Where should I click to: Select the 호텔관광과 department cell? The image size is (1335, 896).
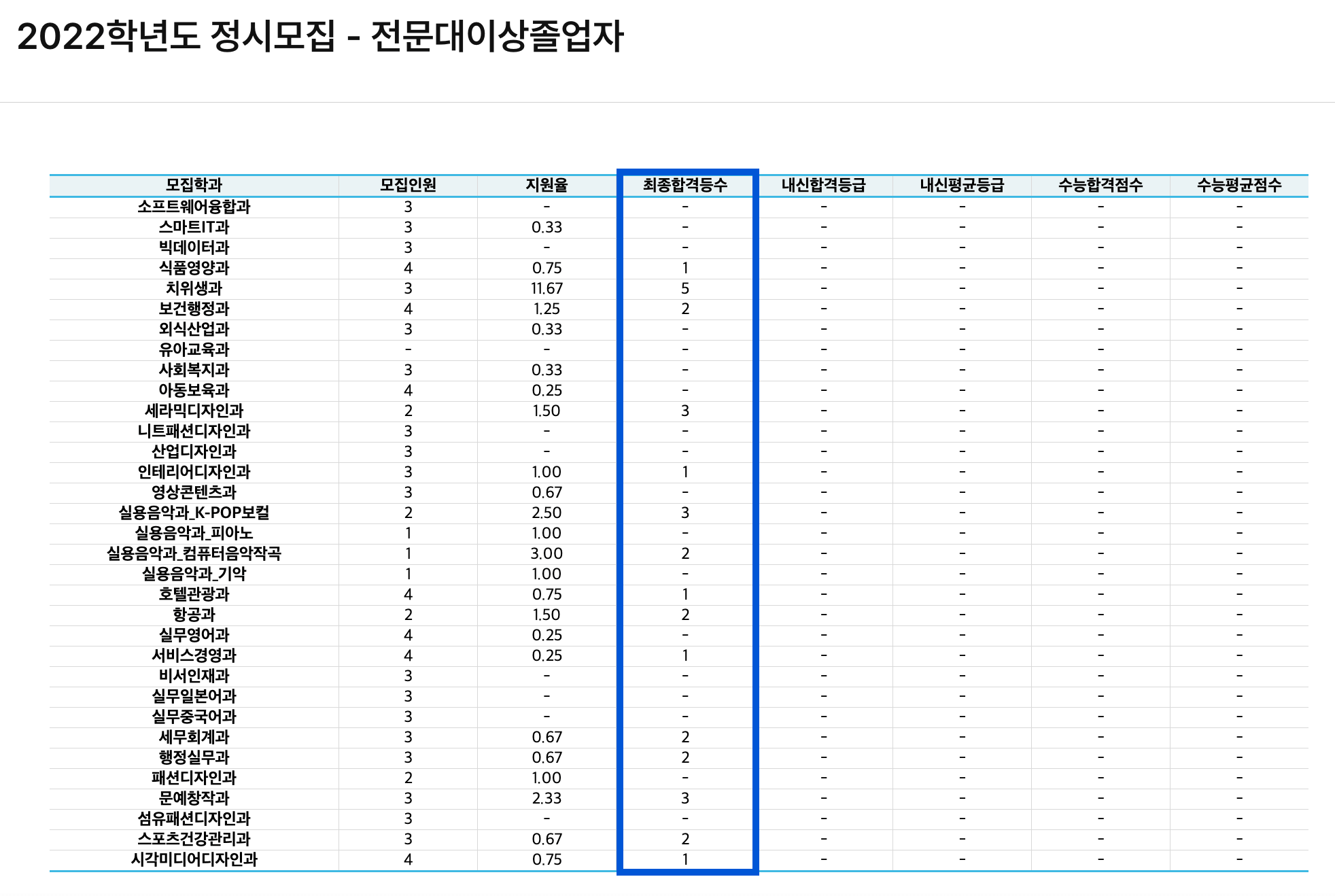tap(194, 594)
